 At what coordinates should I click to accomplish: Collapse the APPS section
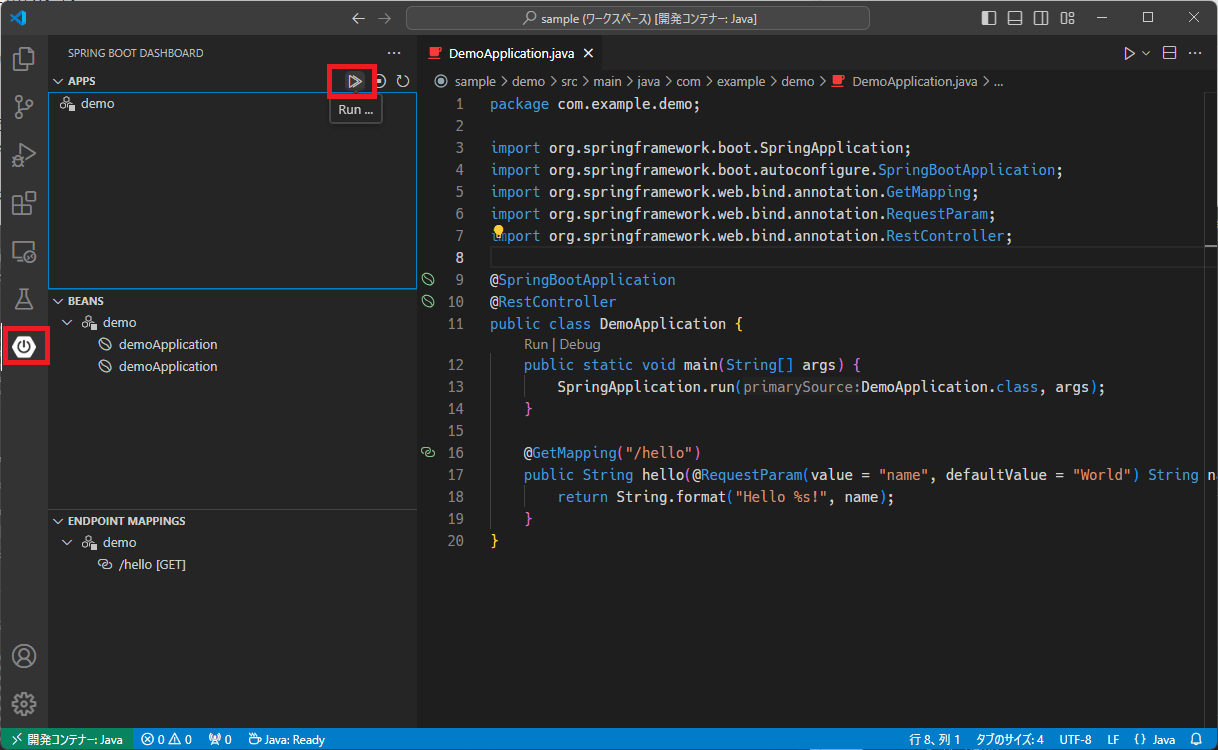tap(58, 81)
